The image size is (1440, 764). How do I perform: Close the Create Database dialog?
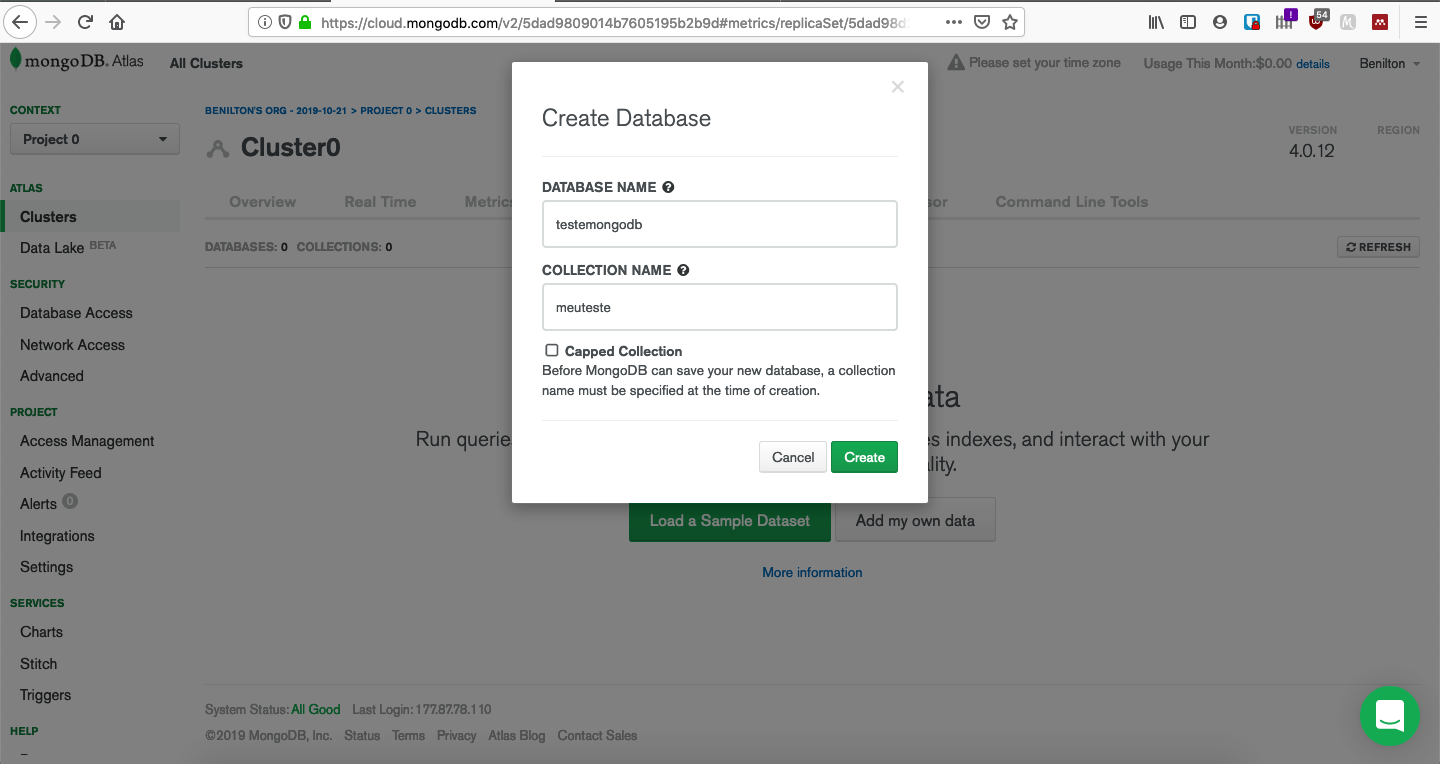(x=897, y=87)
